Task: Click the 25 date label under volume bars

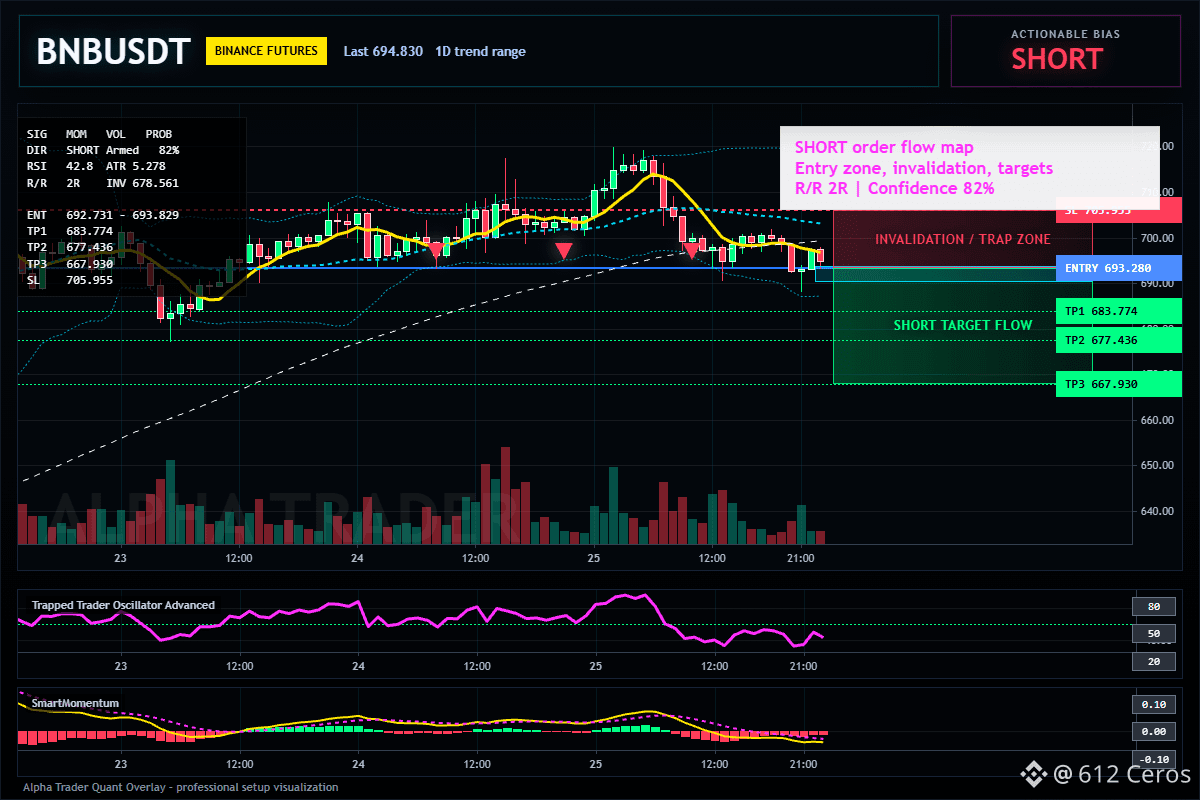Action: tap(595, 558)
